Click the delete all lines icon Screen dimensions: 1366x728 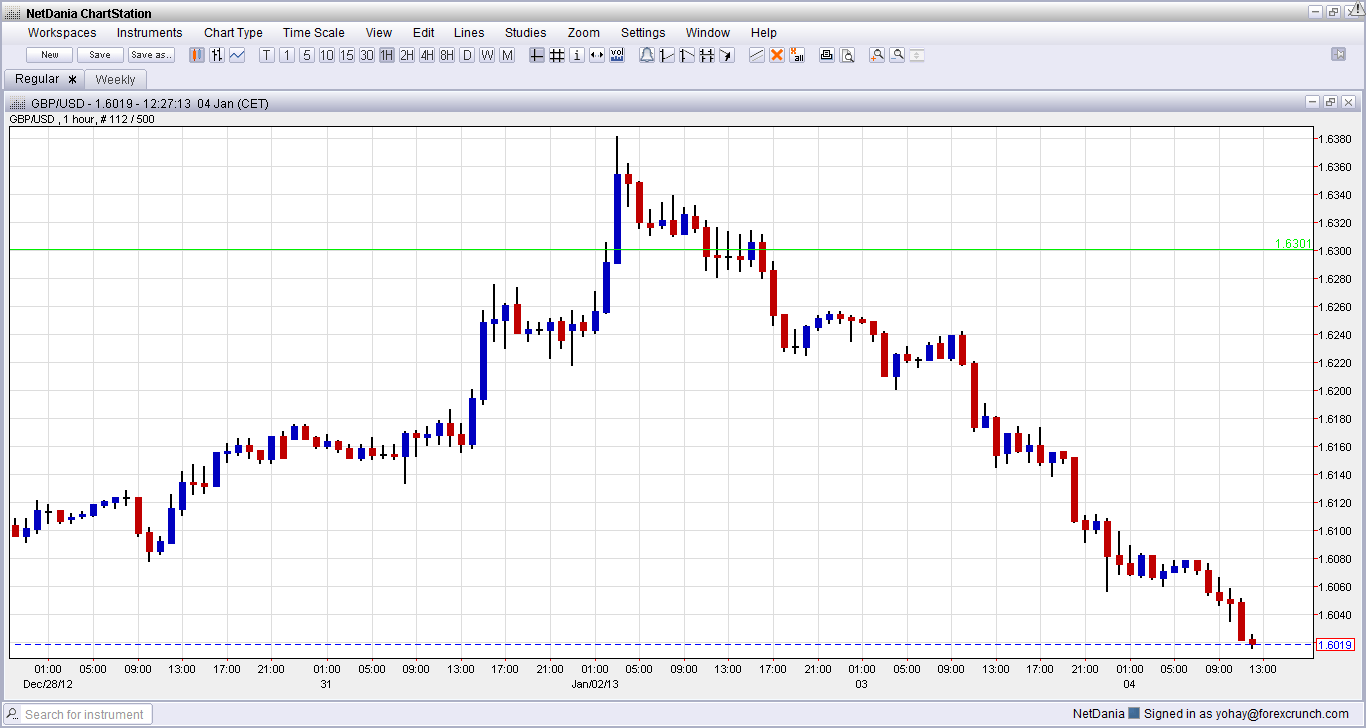pos(797,55)
